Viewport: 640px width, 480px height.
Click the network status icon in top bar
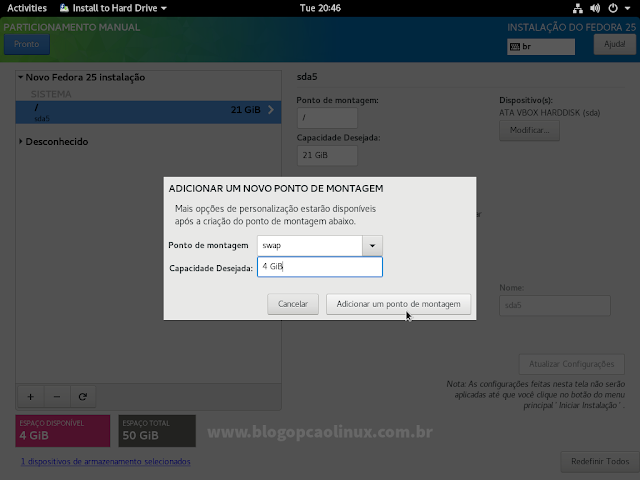click(578, 8)
